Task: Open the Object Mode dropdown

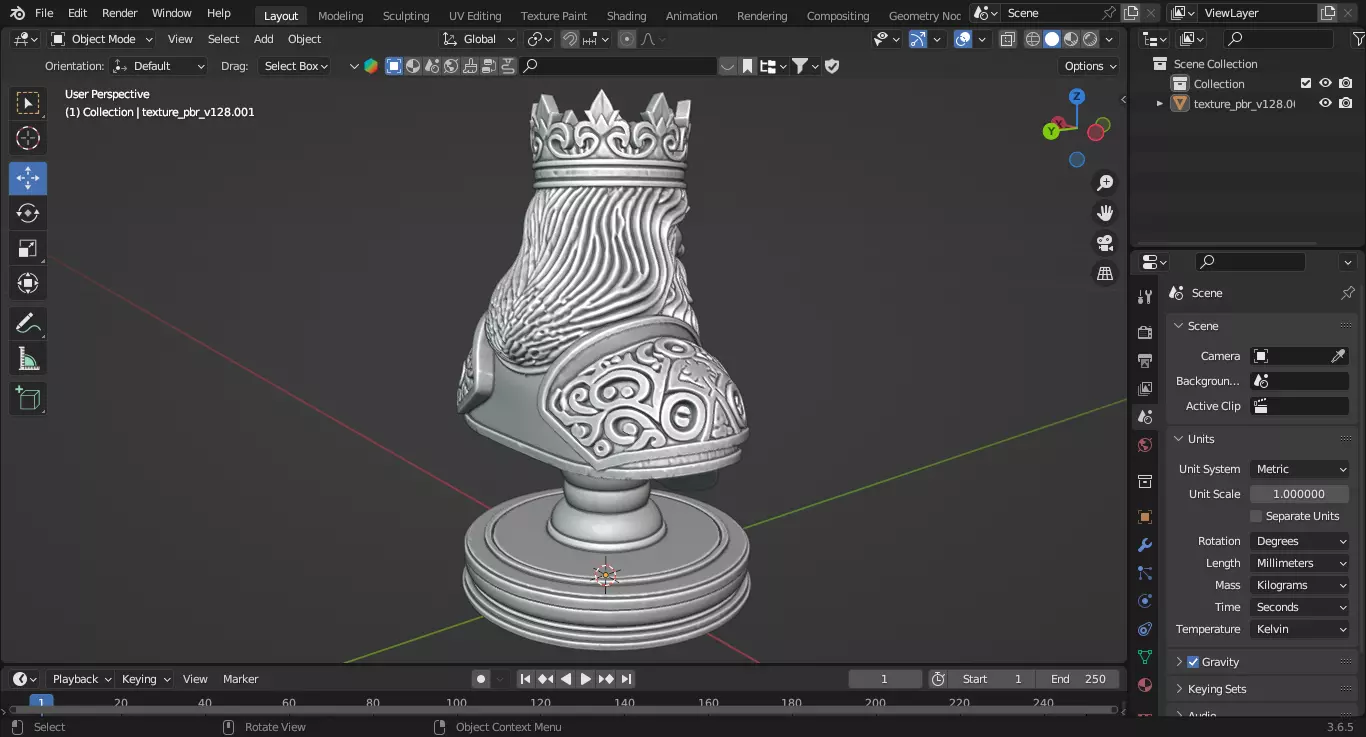Action: 102,39
